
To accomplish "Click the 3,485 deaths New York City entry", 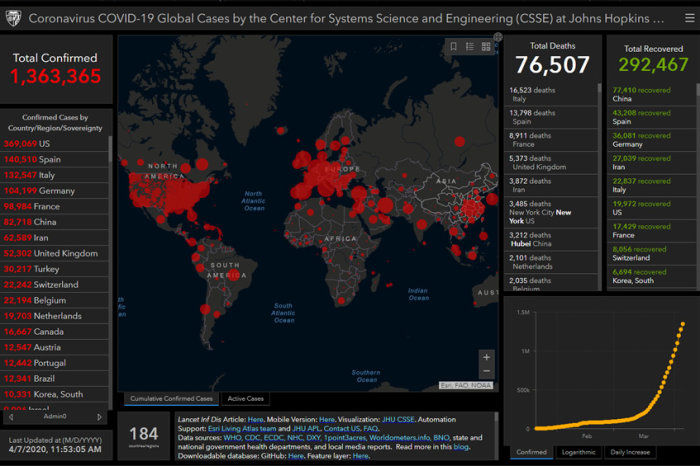I will 551,212.
